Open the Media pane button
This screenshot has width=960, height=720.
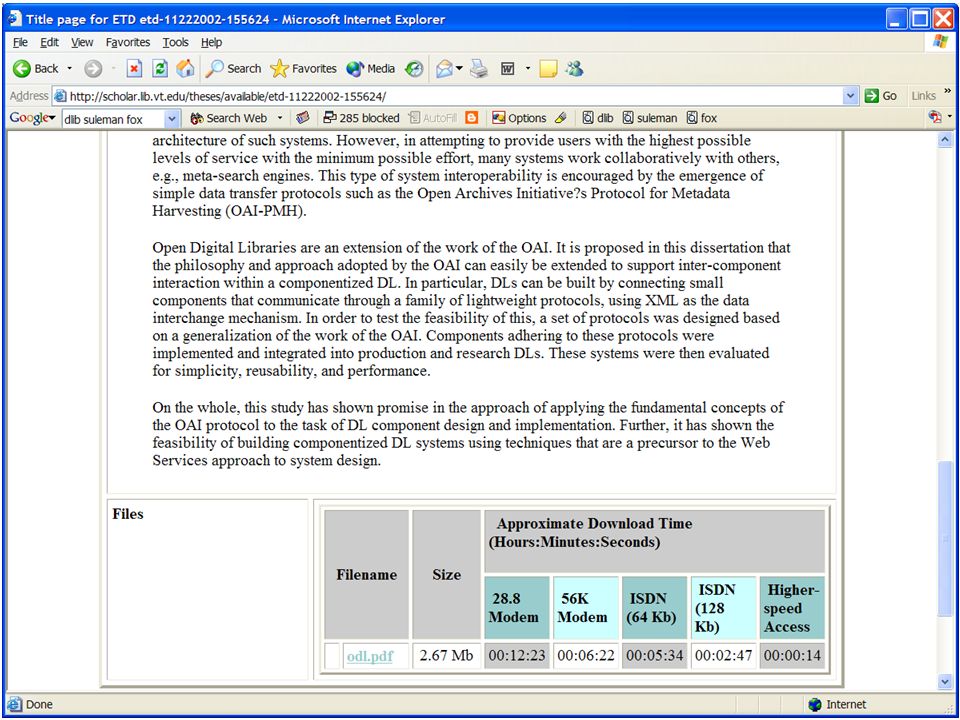(x=370, y=69)
